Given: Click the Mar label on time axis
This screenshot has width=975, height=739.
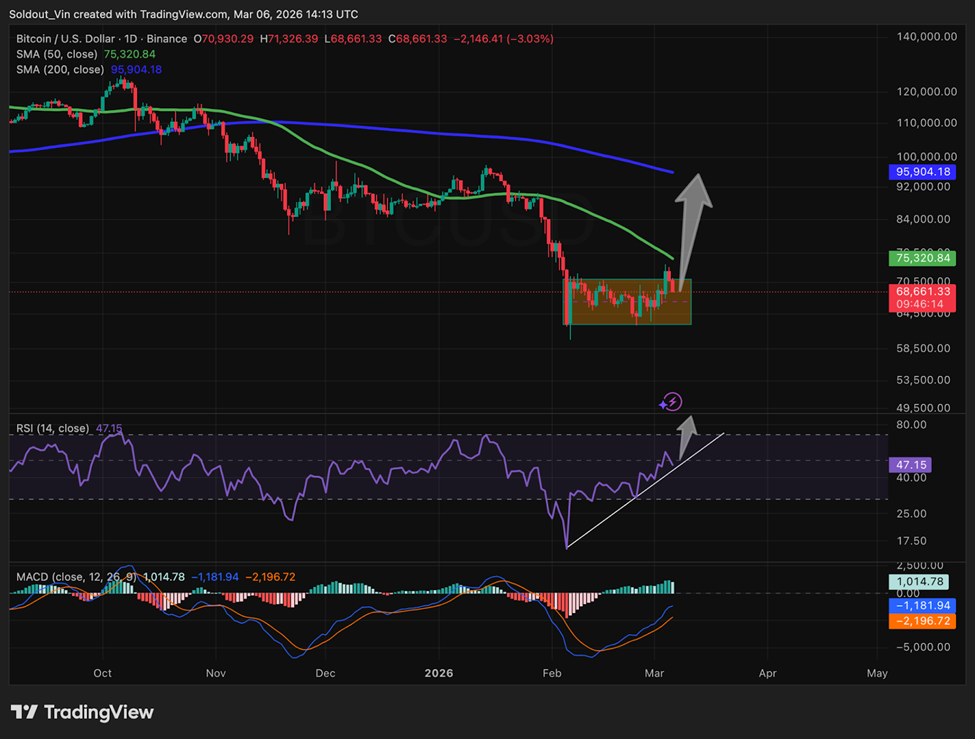Looking at the screenshot, I should 654,673.
